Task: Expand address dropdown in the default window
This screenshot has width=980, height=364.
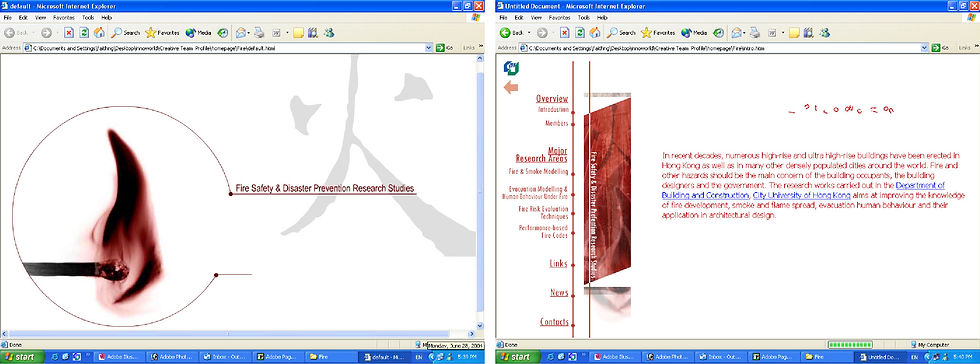Action: coord(429,48)
